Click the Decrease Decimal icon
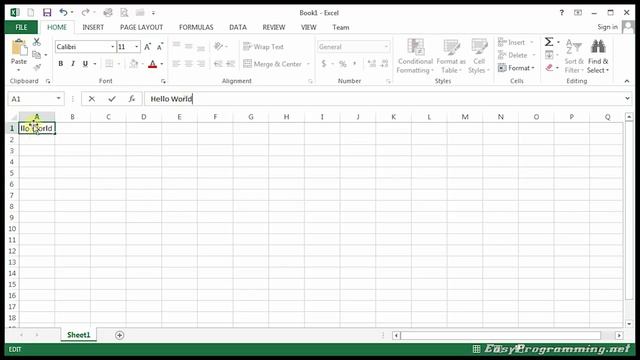The image size is (640, 360). click(x=384, y=64)
